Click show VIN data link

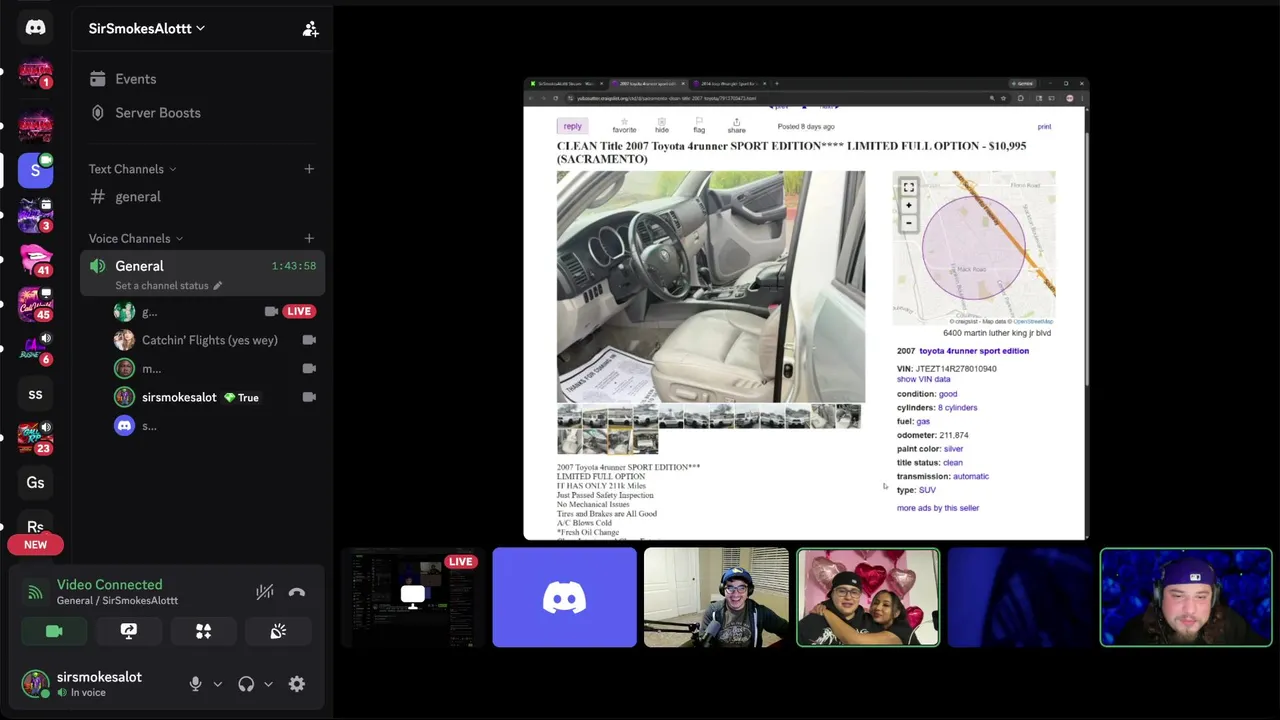tap(923, 380)
